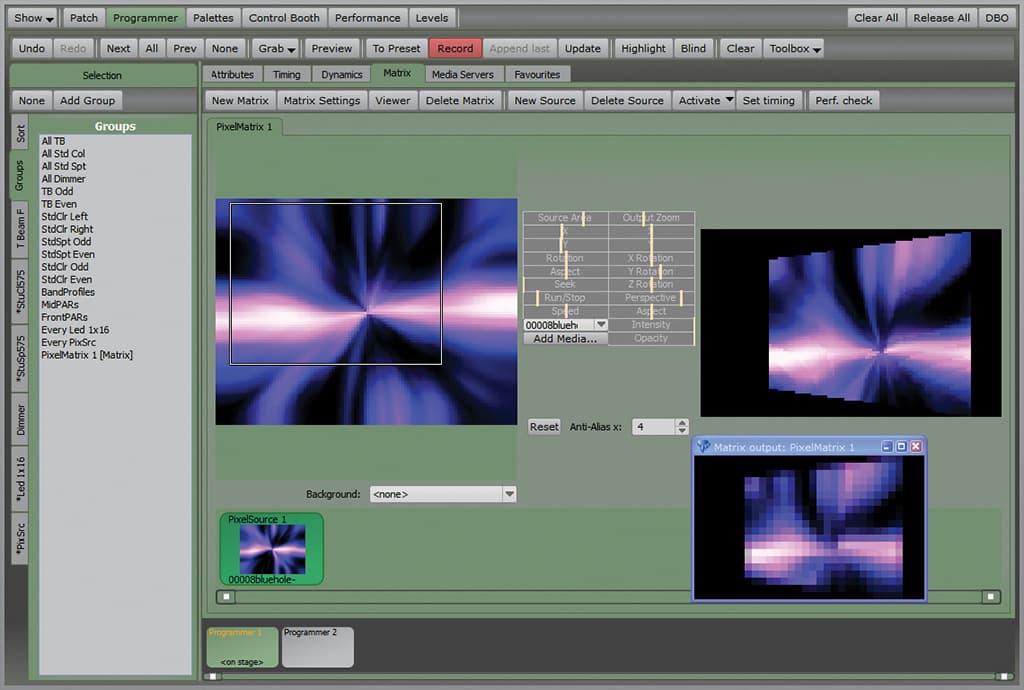Screen dimensions: 1024x690
Task: Select the FrontPARs group
Action: point(64,317)
